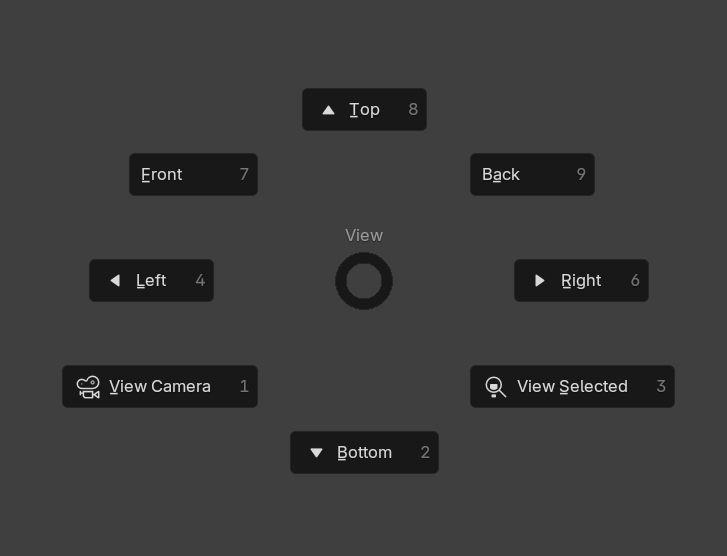Click the magnifier icon in View Selected
This screenshot has width=727, height=556.
[x=495, y=387]
